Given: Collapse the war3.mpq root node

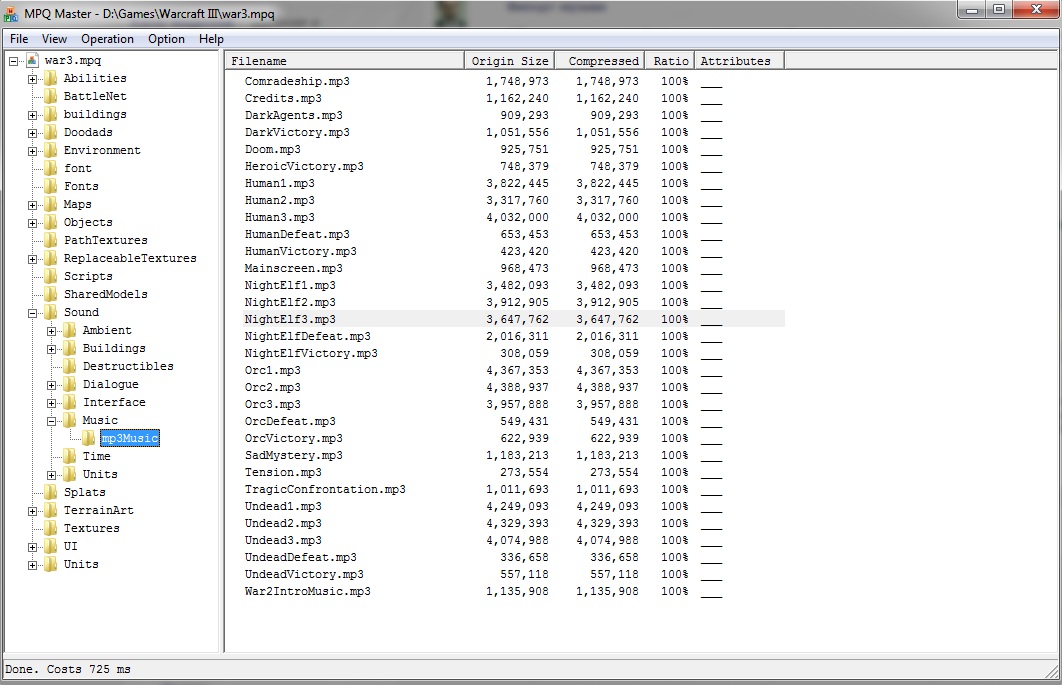Looking at the screenshot, I should [14, 61].
